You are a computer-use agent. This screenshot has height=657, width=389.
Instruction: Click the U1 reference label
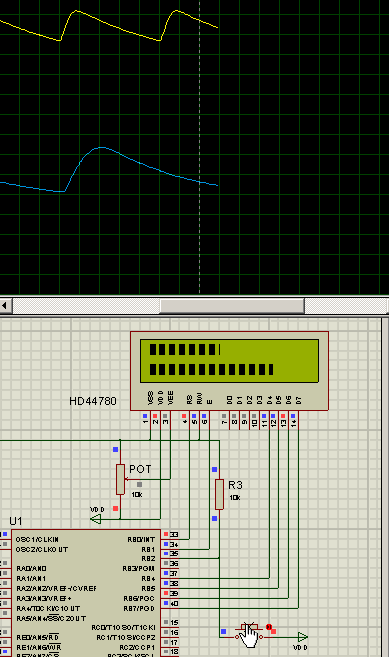click(16, 521)
